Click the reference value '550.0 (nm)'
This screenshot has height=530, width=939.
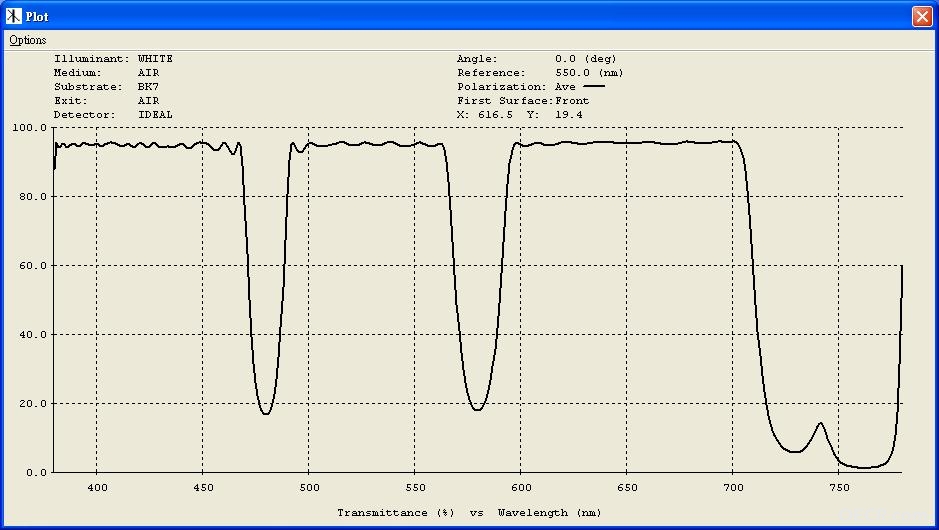coord(589,72)
